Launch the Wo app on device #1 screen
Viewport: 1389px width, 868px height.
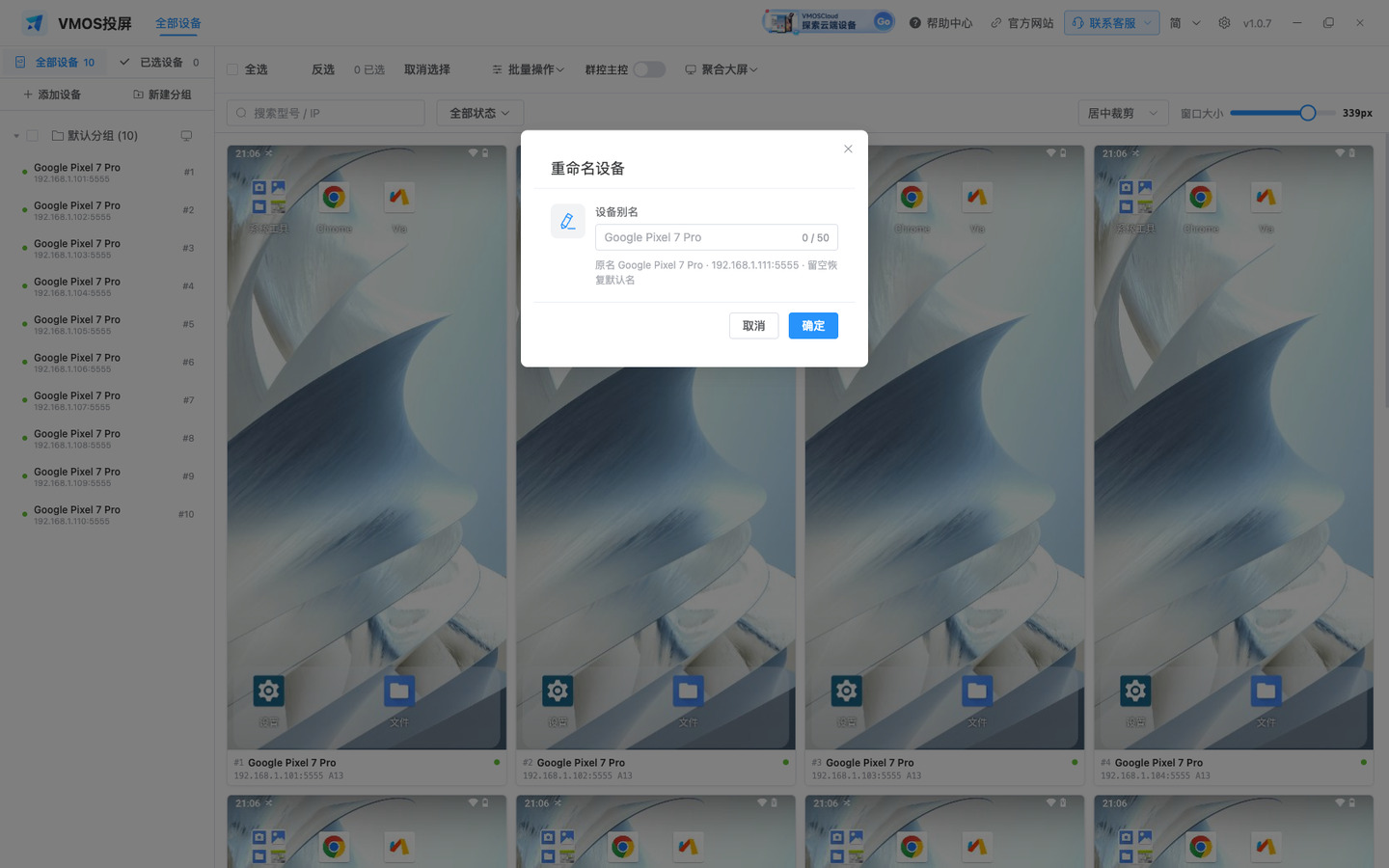tap(399, 198)
